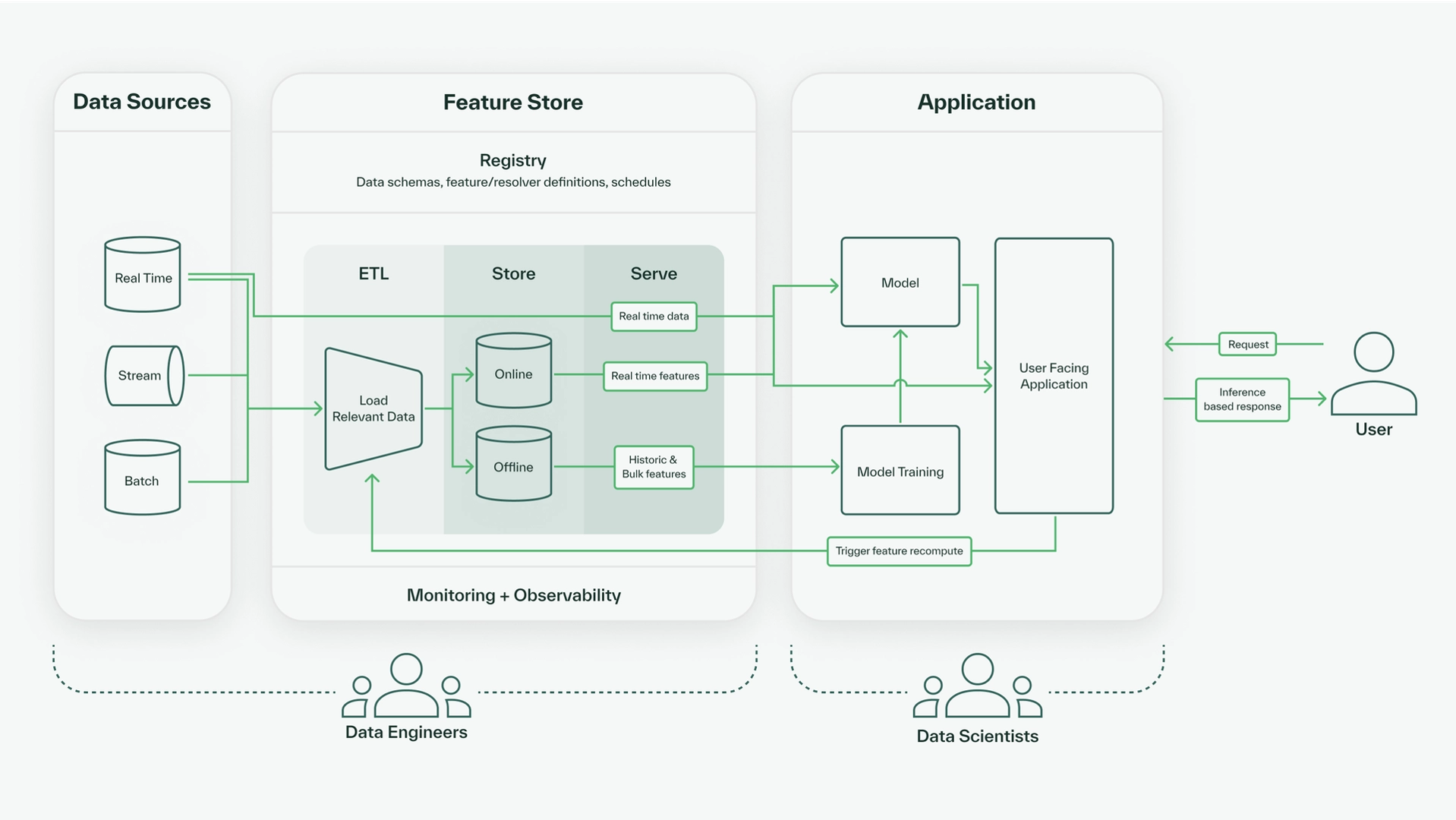Open the Registry section header
Image resolution: width=1456 pixels, height=820 pixels.
[513, 160]
